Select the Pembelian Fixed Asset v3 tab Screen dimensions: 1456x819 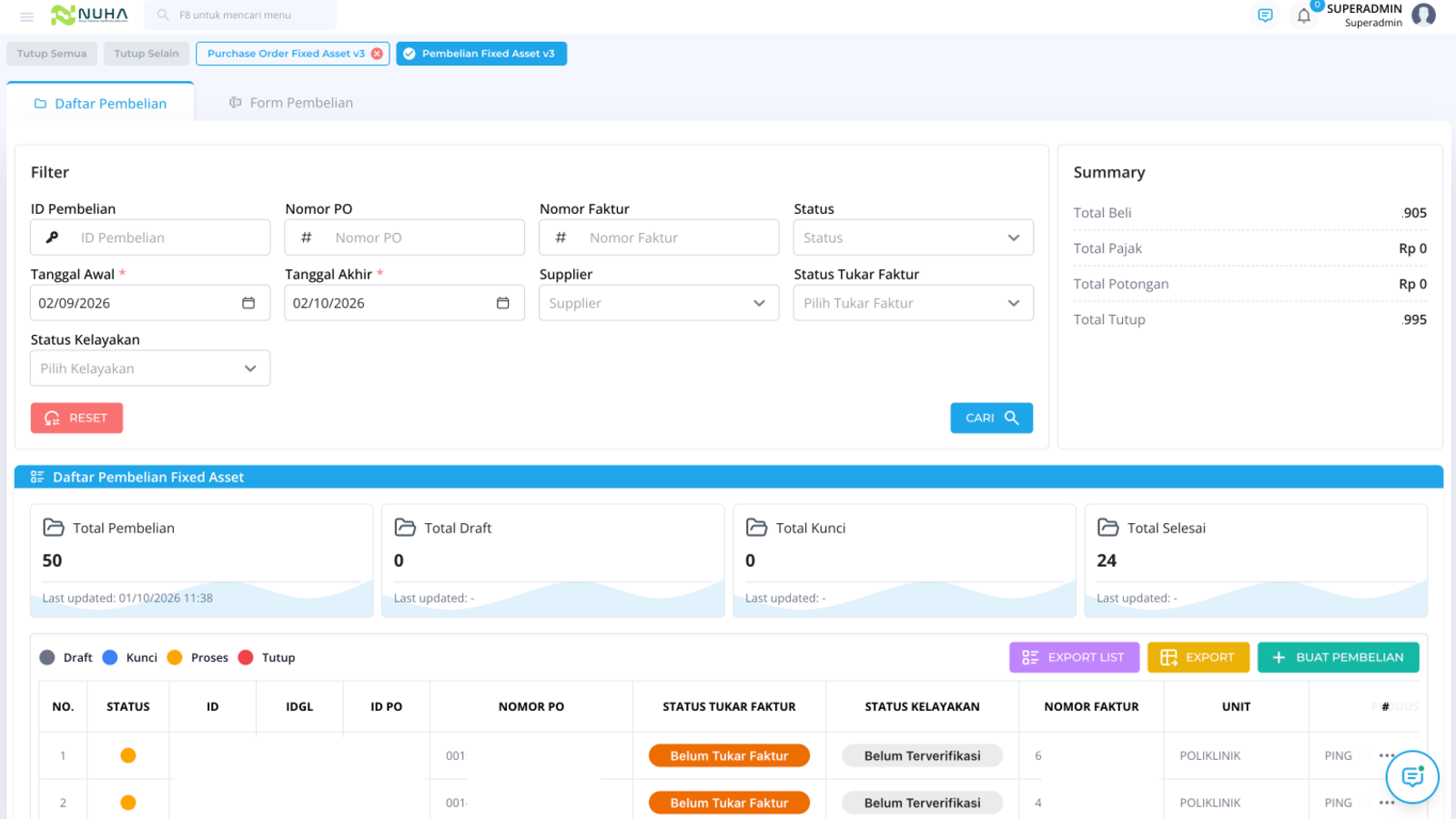coord(481,54)
